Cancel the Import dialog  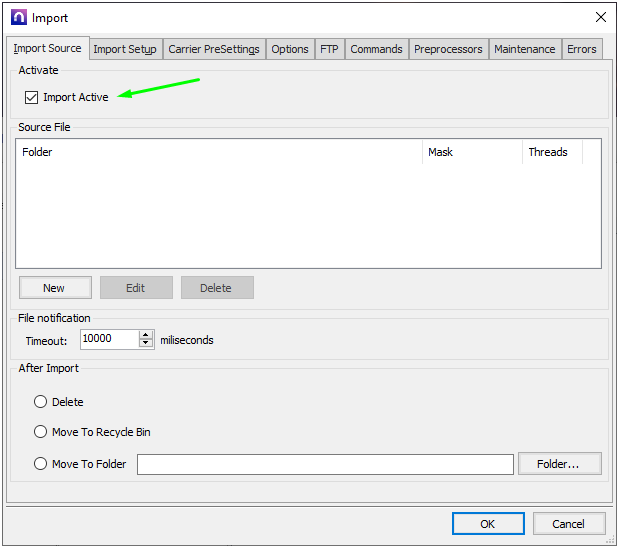pyautogui.click(x=568, y=524)
